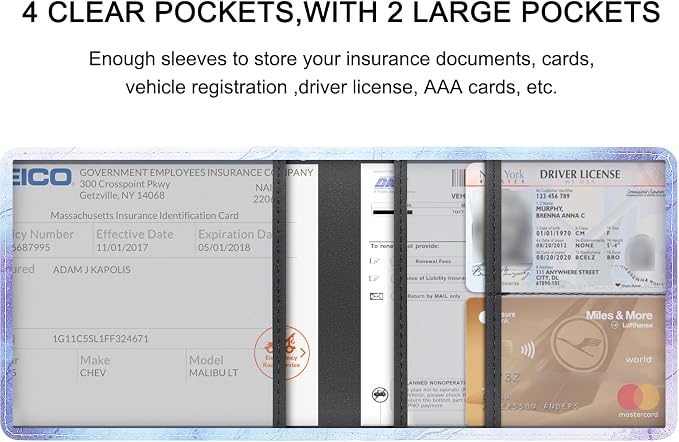The width and height of the screenshot is (679, 442).
Task: Click 'Renewal Fees' on registration form
Action: [x=433, y=261]
